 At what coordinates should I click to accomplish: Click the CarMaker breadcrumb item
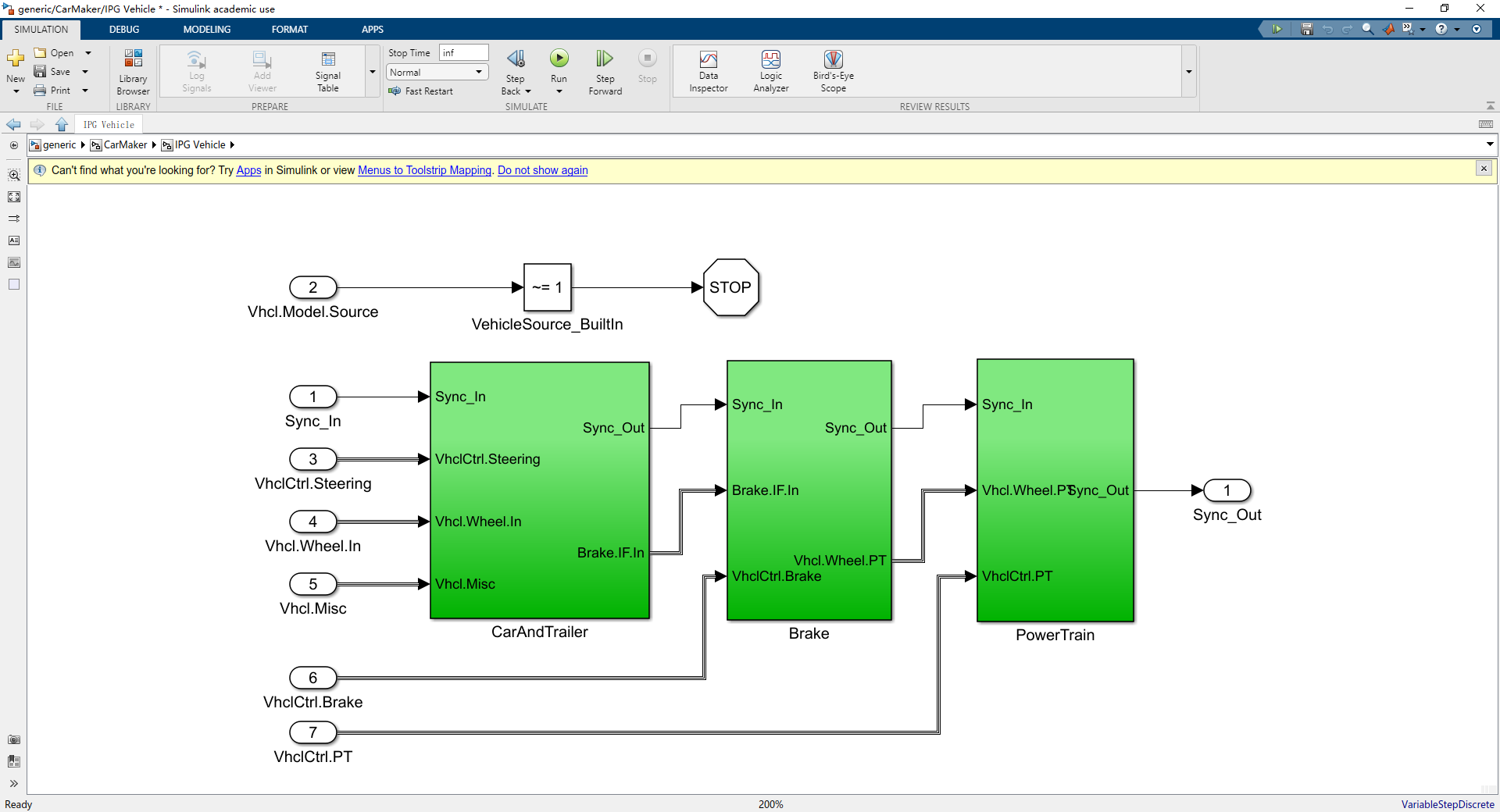click(125, 145)
